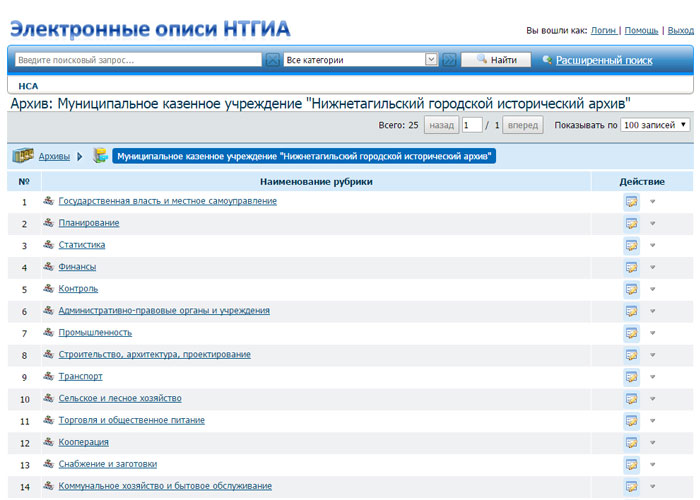
Task: Open the Статистика rubric link
Action: (x=82, y=245)
